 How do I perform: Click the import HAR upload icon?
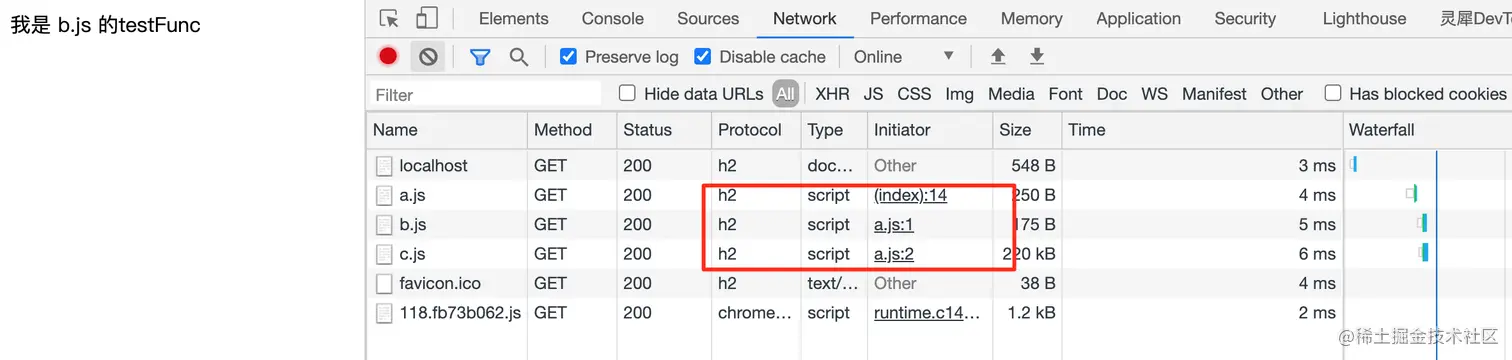point(998,57)
